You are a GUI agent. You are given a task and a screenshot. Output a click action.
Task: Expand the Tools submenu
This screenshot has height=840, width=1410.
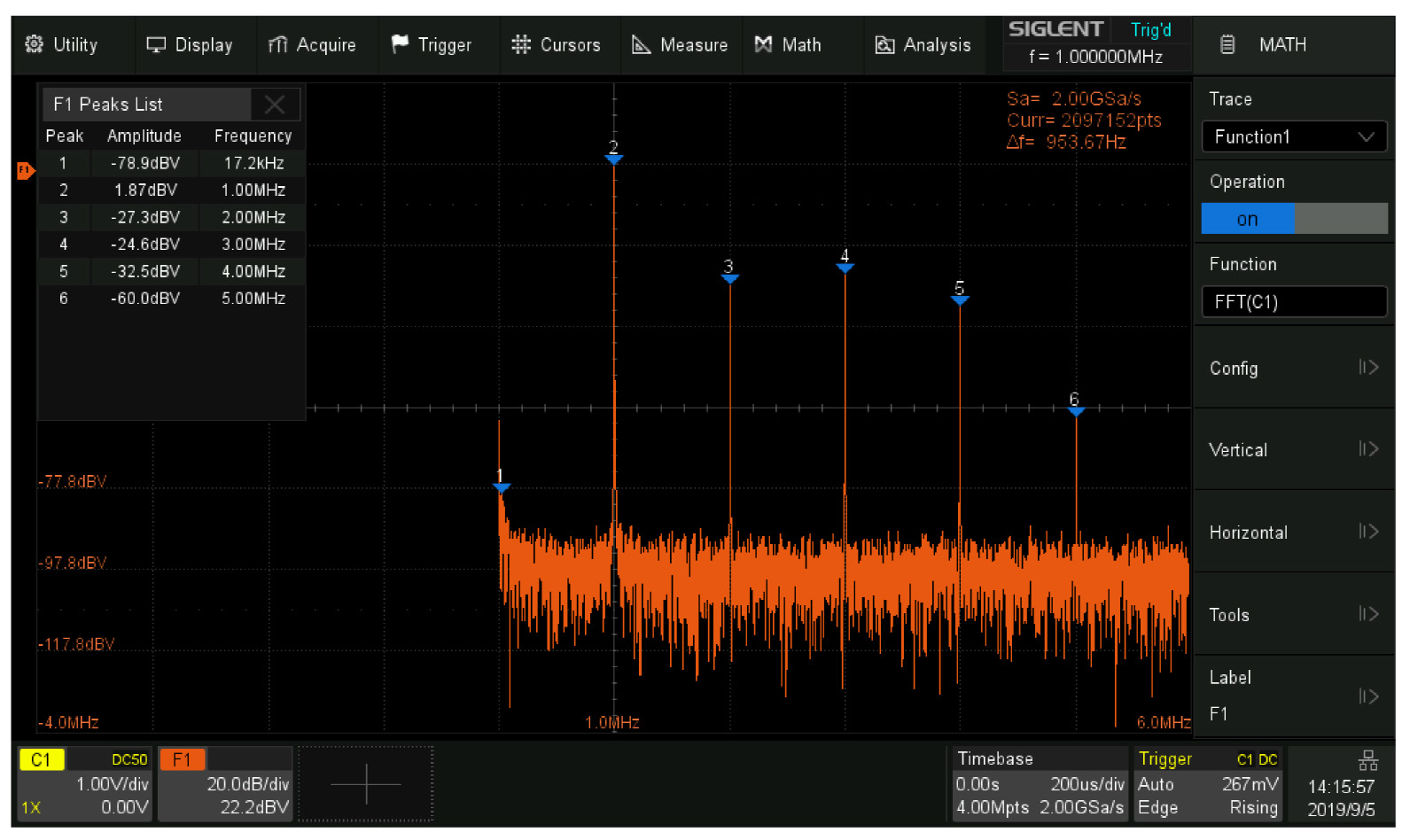[1294, 614]
